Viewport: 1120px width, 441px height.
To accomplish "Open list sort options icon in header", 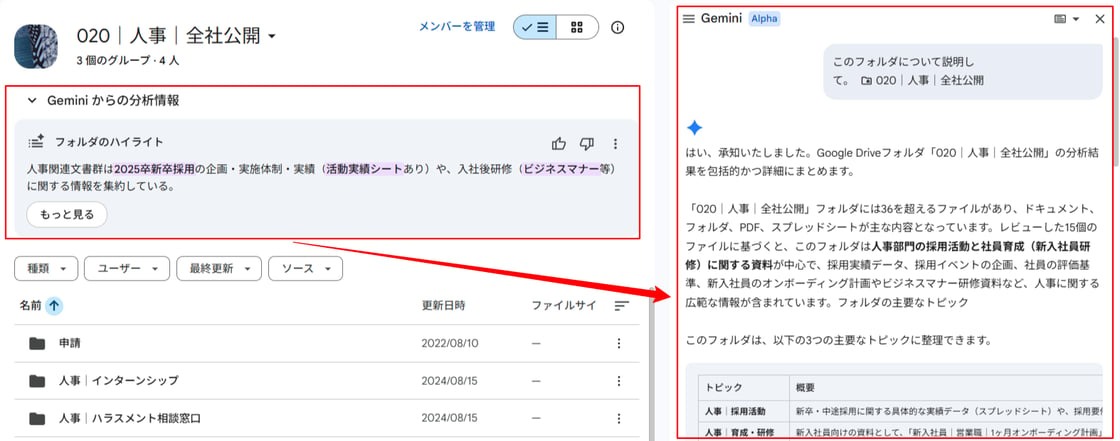I will (x=621, y=305).
